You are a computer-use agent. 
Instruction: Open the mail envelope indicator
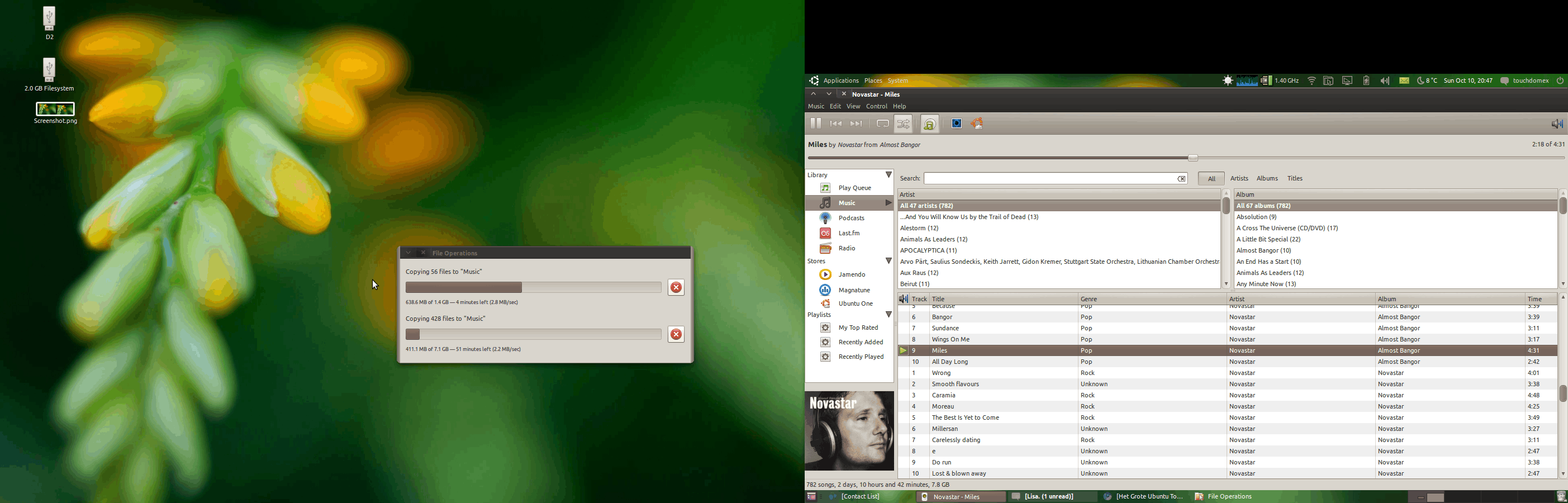pos(1404,81)
